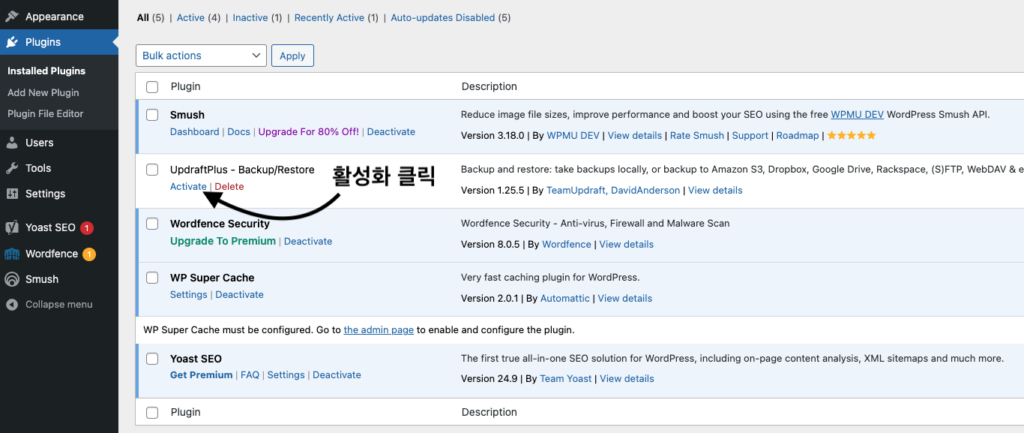Image resolution: width=1024 pixels, height=433 pixels.
Task: Click Upgrade For 80% Off! link
Action: point(308,131)
